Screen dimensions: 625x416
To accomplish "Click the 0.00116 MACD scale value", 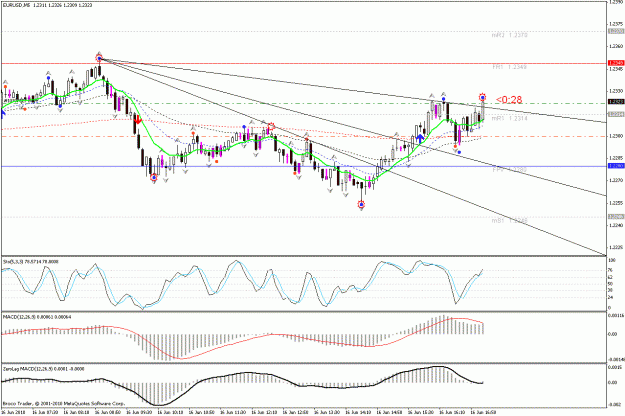I will coord(616,316).
